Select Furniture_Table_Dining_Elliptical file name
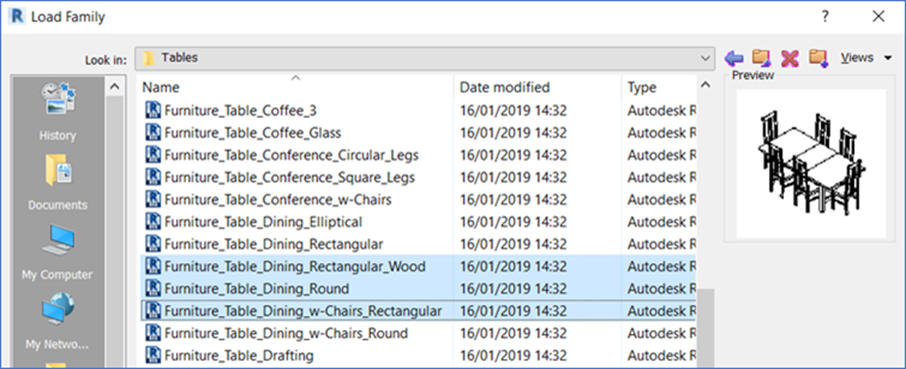The image size is (906, 369). click(263, 222)
